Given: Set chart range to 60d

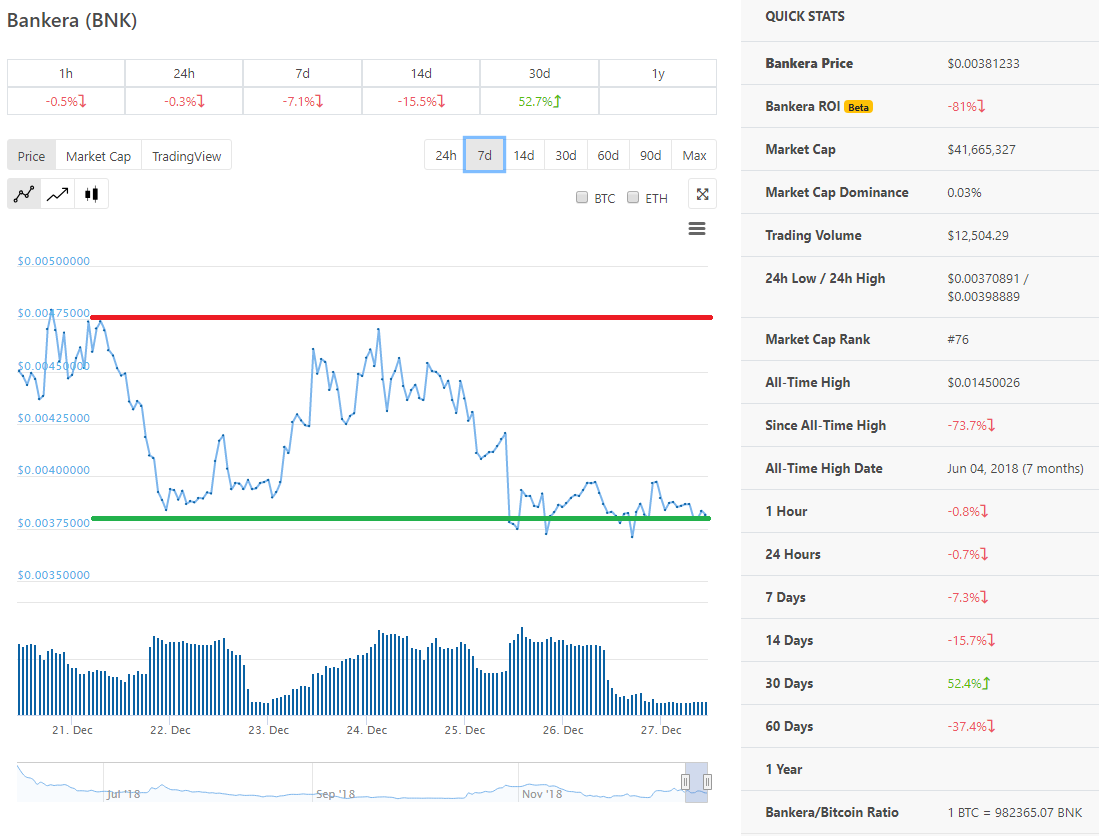Looking at the screenshot, I should click(x=608, y=155).
